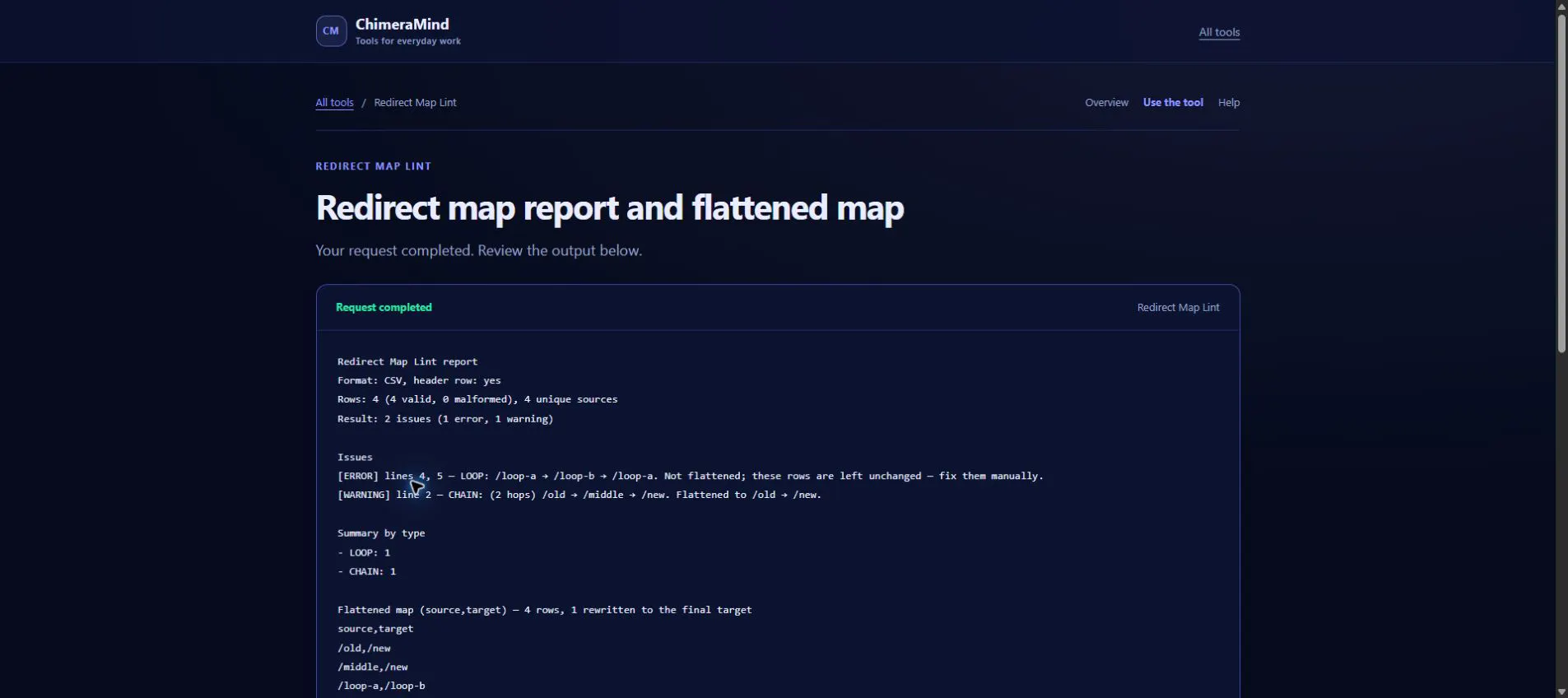This screenshot has width=1568, height=698.
Task: Select the '/middle,/new' output row
Action: point(373,667)
